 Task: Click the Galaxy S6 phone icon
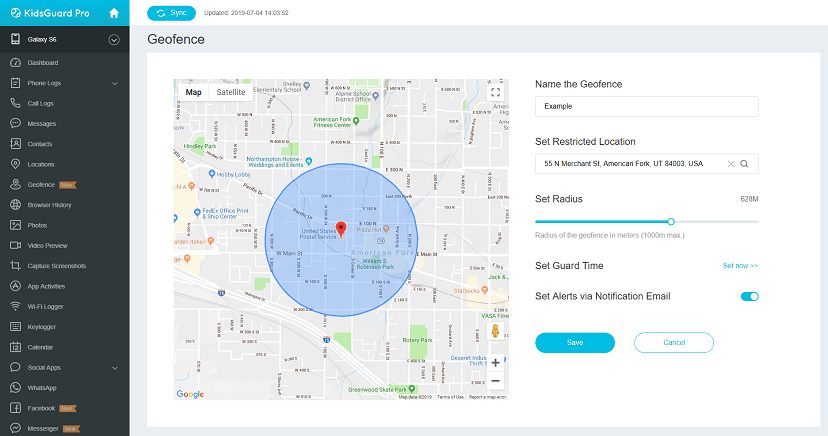(15, 39)
